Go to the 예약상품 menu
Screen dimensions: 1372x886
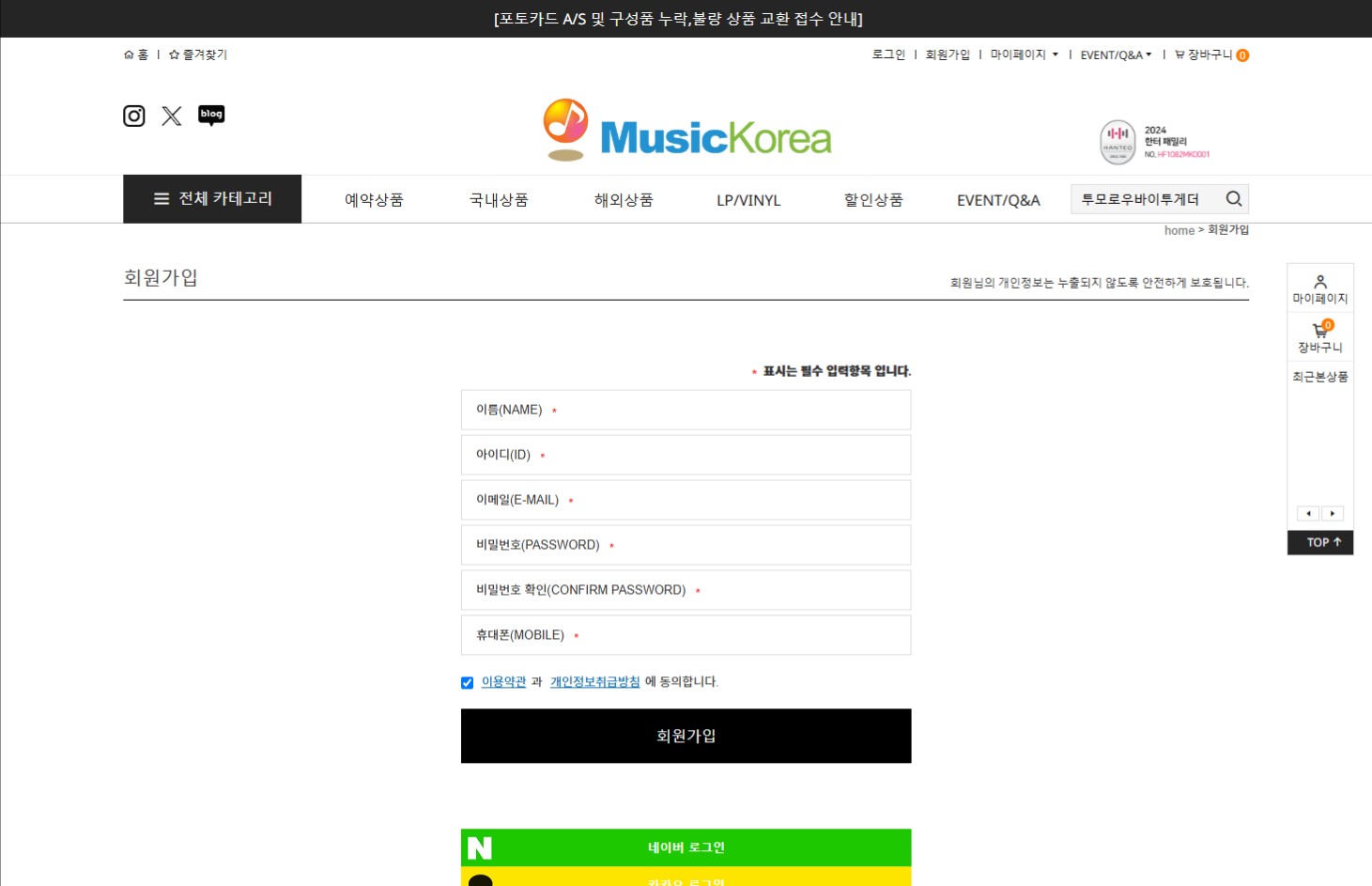click(x=374, y=200)
